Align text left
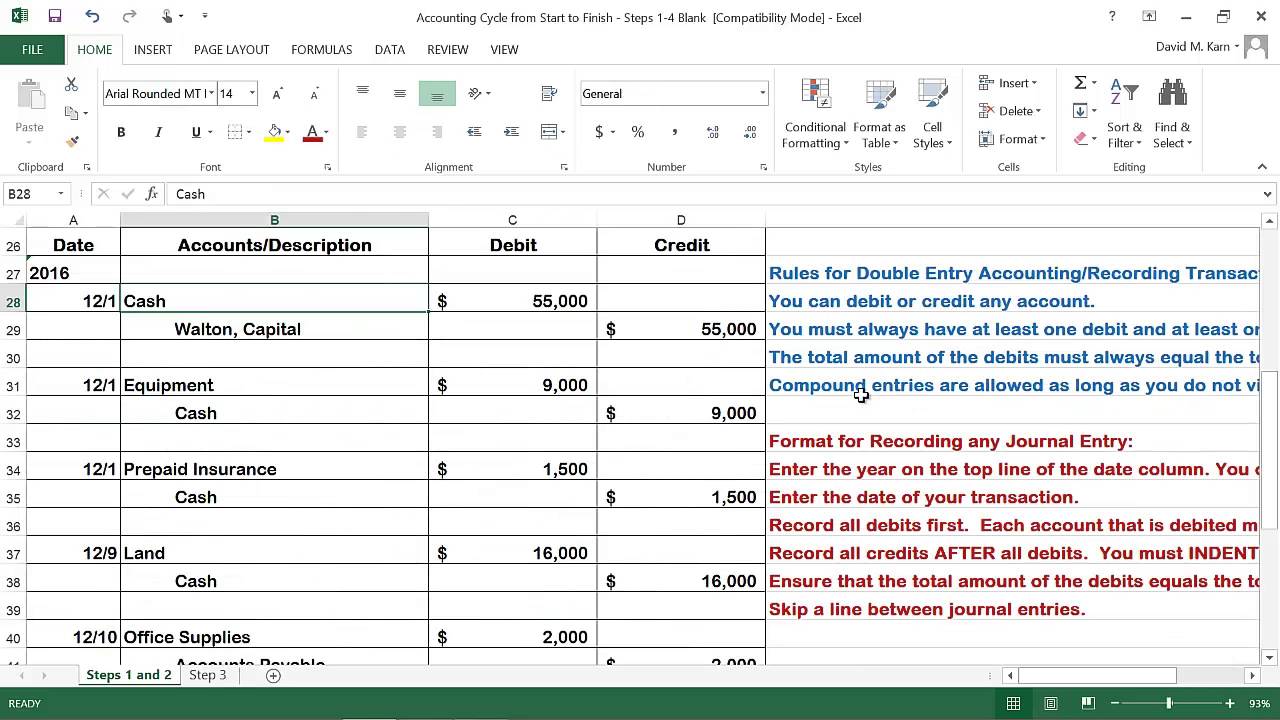This screenshot has height=720, width=1280. [362, 132]
